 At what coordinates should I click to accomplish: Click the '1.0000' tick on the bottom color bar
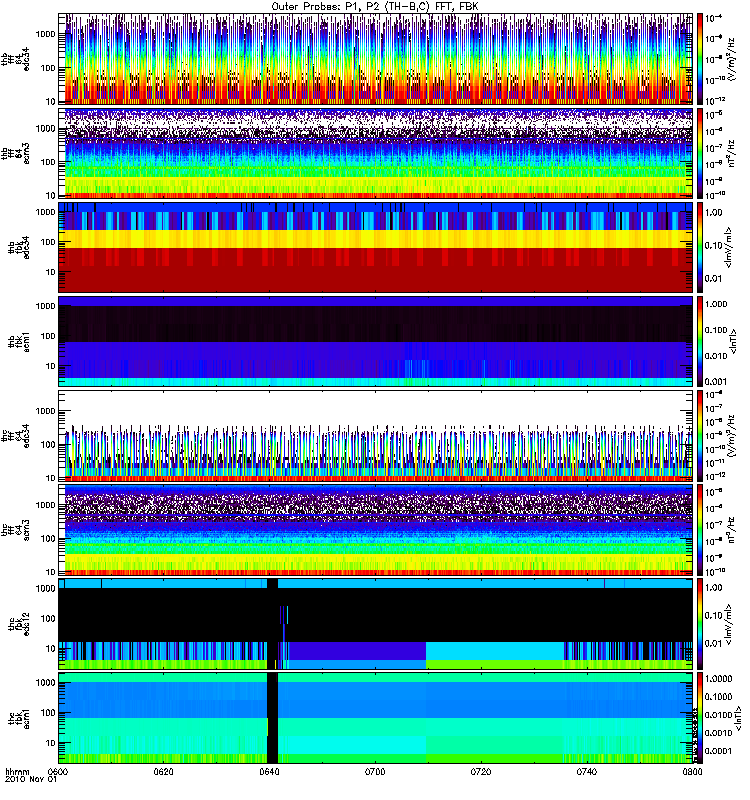coord(718,679)
